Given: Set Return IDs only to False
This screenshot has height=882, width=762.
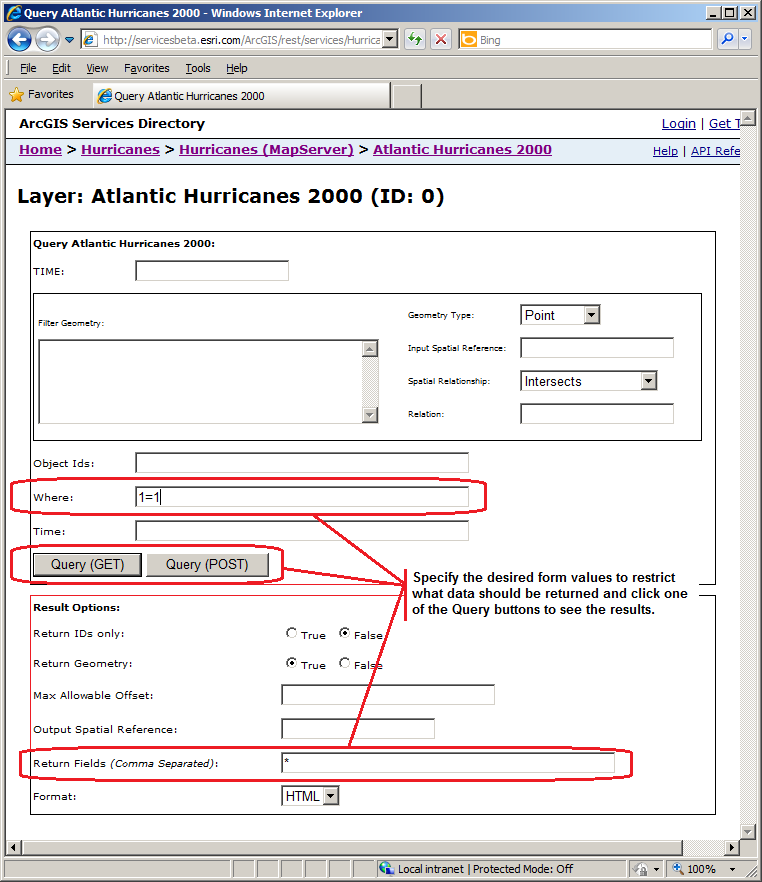Looking at the screenshot, I should pyautogui.click(x=345, y=633).
